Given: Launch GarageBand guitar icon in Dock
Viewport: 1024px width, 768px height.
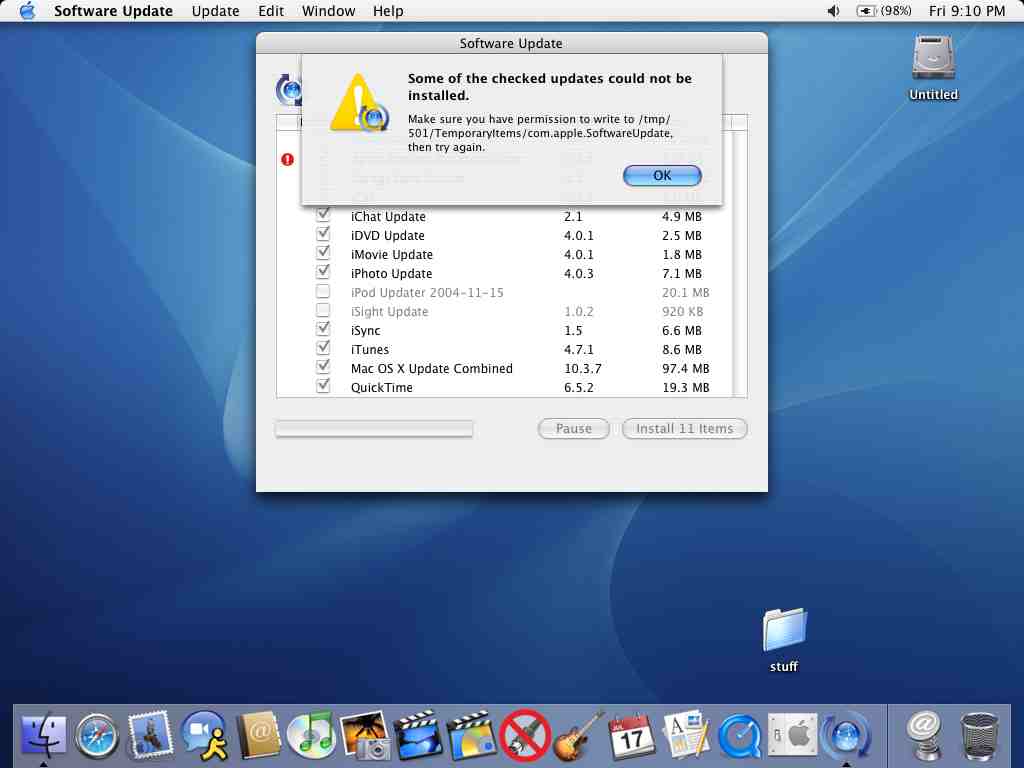Looking at the screenshot, I should [x=579, y=737].
